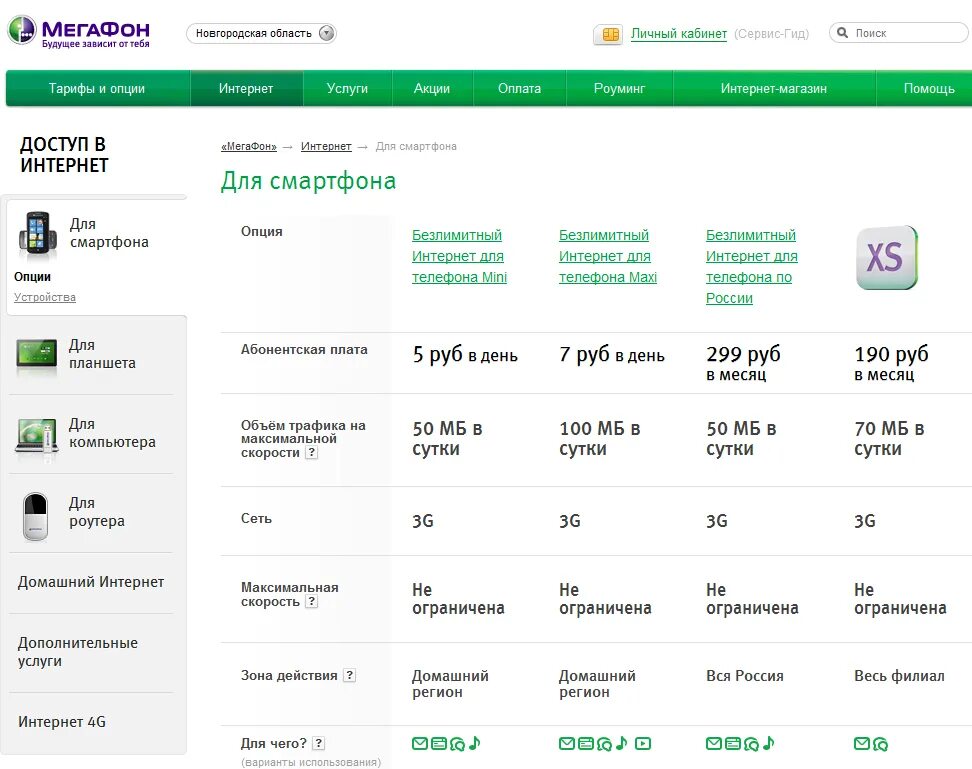Open Личный кабинет link
This screenshot has width=972, height=769.
[x=679, y=34]
